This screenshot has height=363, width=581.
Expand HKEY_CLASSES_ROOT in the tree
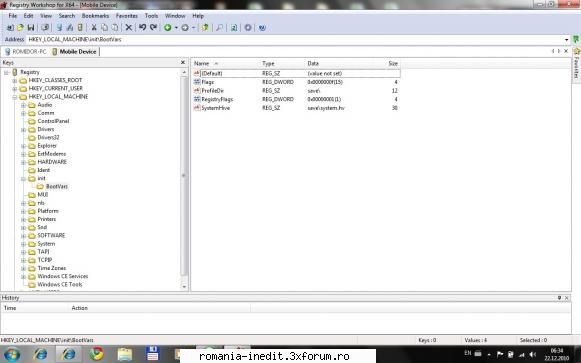click(15, 80)
